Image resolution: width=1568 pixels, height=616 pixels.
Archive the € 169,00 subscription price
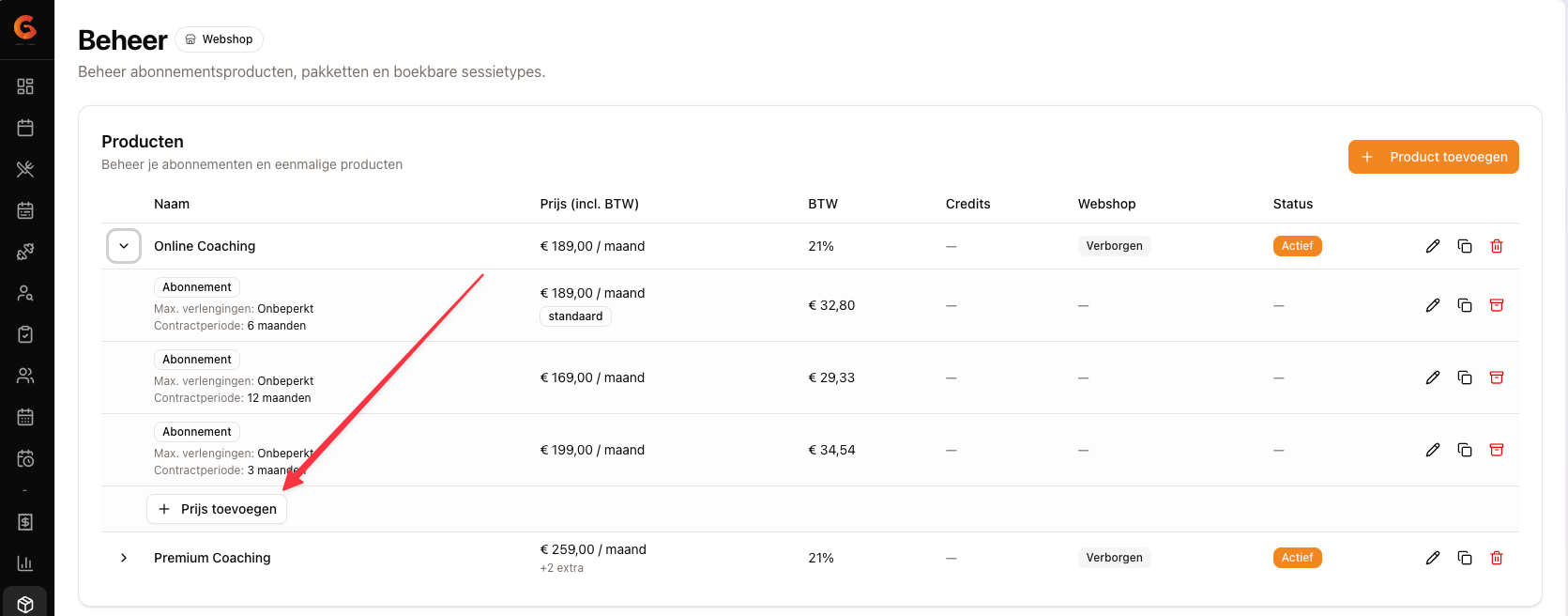tap(1496, 377)
